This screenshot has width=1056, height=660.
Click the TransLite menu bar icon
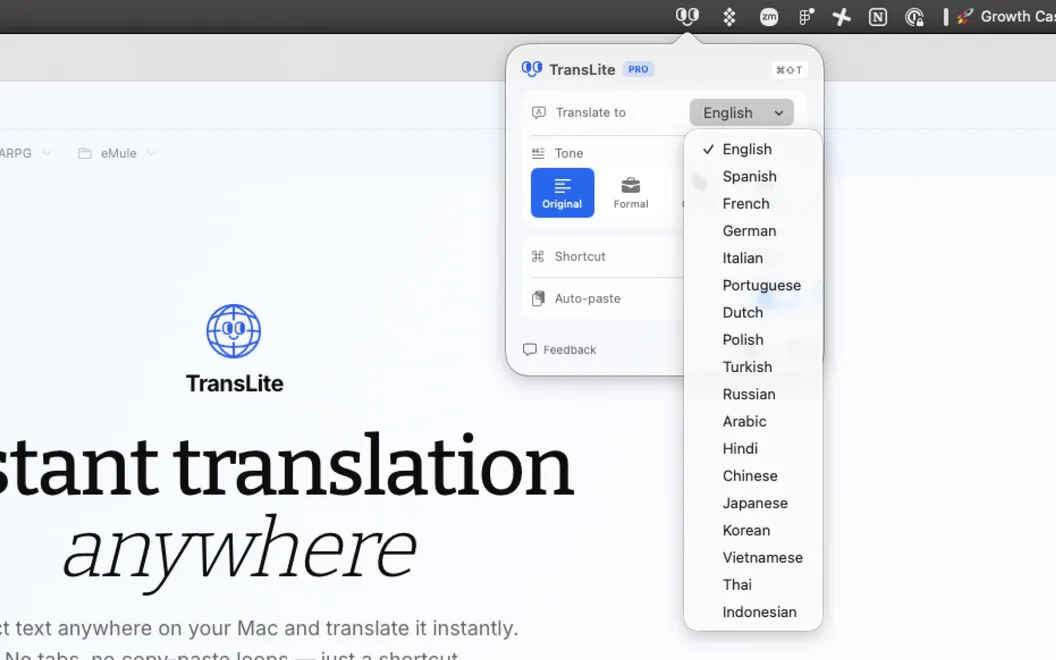[x=687, y=16]
